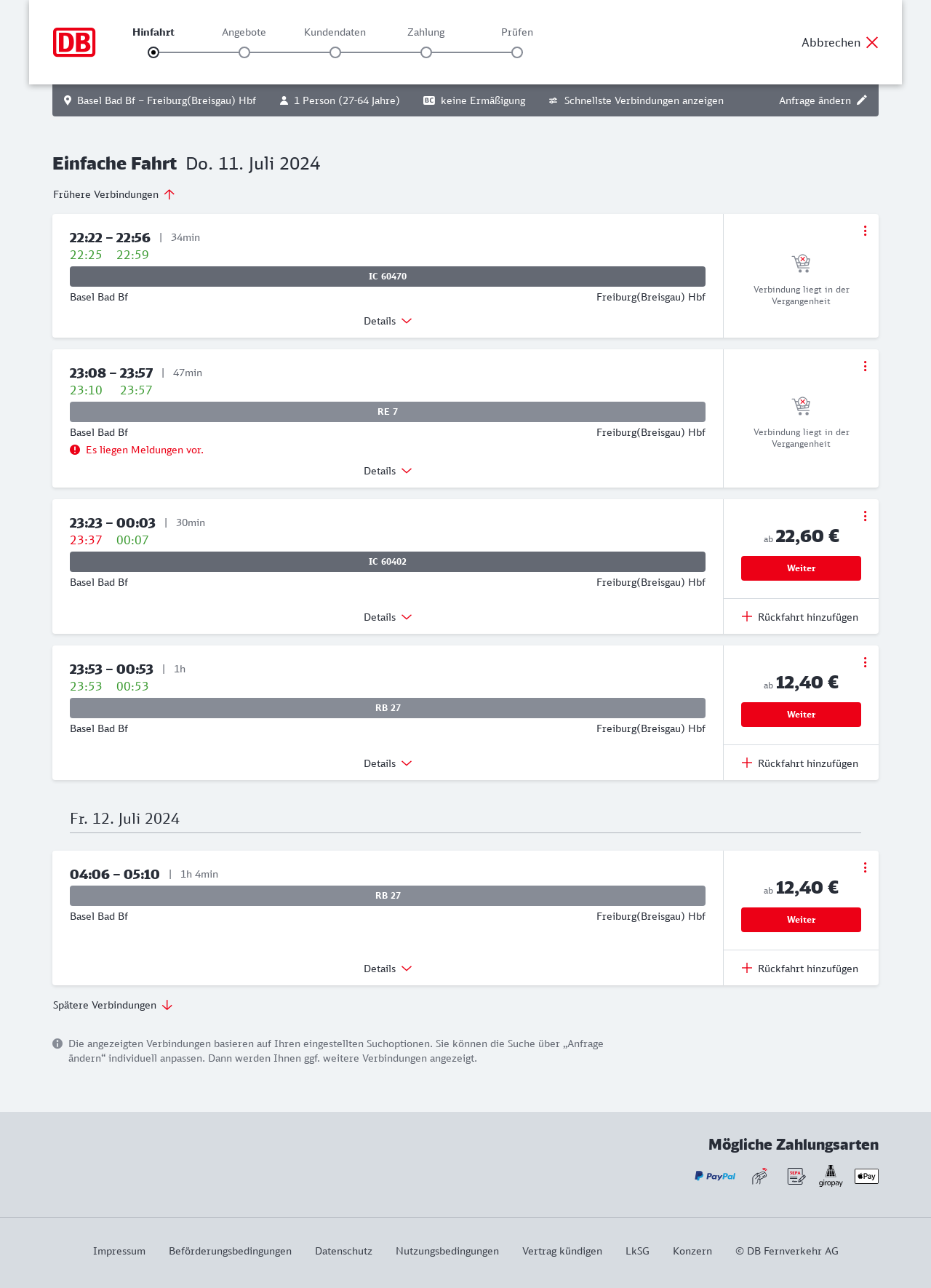Image resolution: width=931 pixels, height=1288 pixels.
Task: Click Weiter for the 22,60 € offer
Action: pos(801,568)
